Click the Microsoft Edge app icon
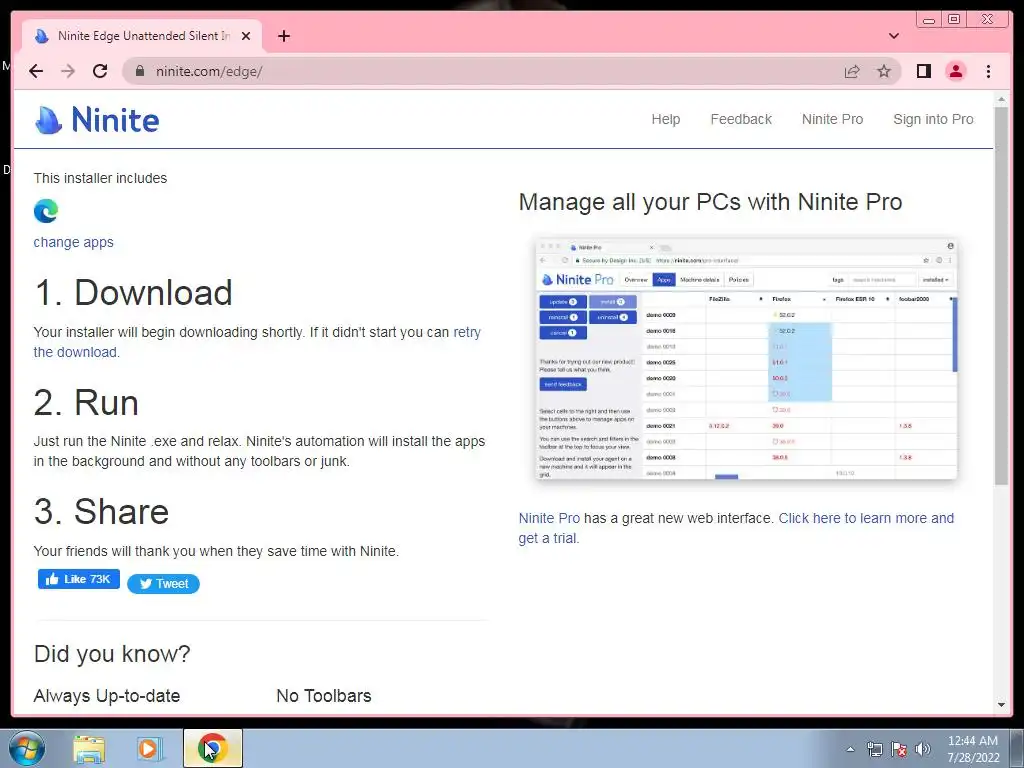Screen dimensions: 1024x768 point(46,211)
